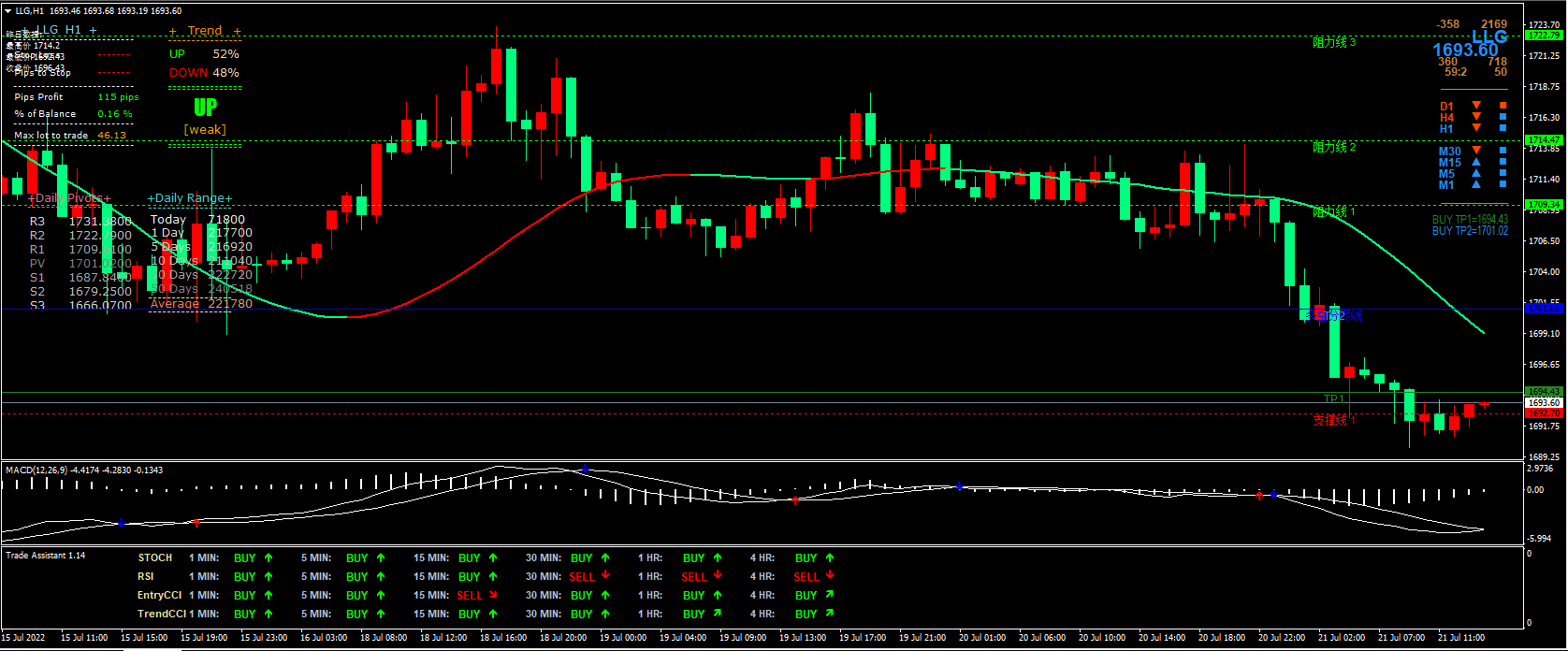This screenshot has height=651, width=1568.
Task: Click the 阻力线 3 resistance label
Action: click(x=1334, y=42)
